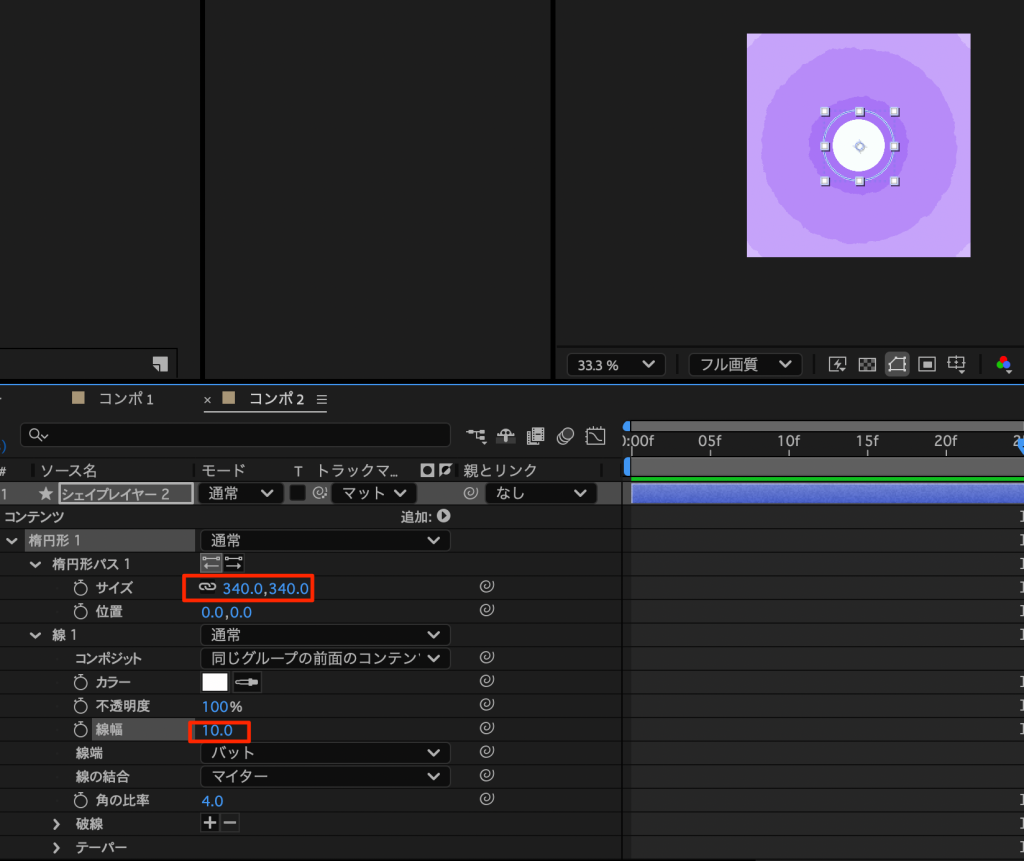
Task: Open the フル画質 resolution dropdown
Action: tap(744, 365)
